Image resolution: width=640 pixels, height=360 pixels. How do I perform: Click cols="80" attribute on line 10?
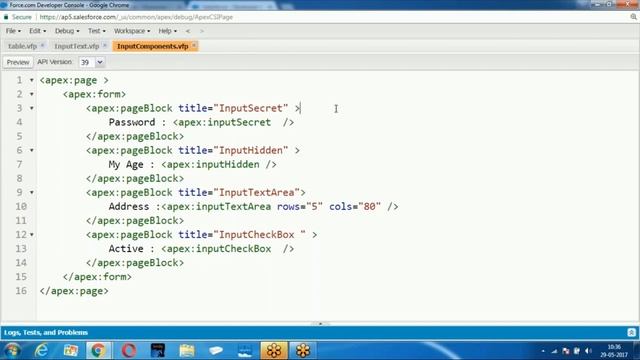pyautogui.click(x=355, y=207)
